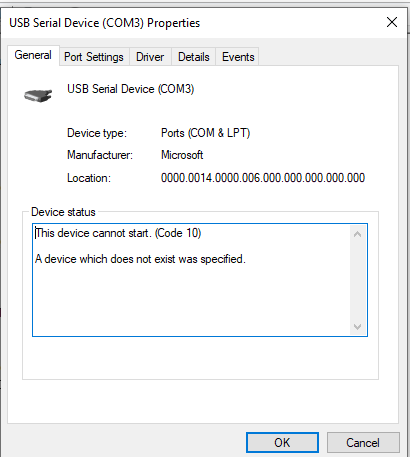Click the USB serial device connector icon
The image size is (410, 457).
point(38,96)
